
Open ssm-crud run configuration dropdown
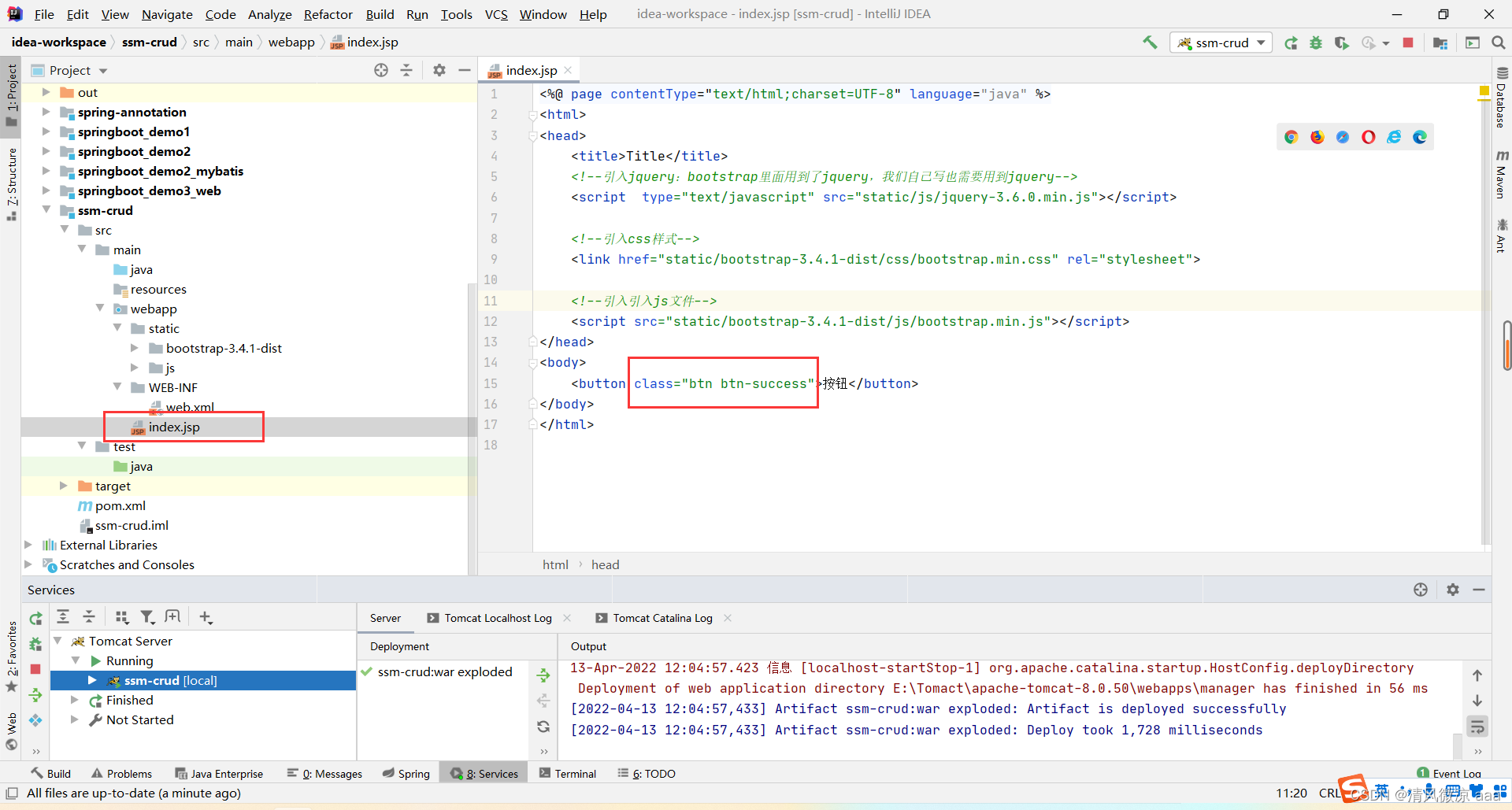pos(1221,43)
